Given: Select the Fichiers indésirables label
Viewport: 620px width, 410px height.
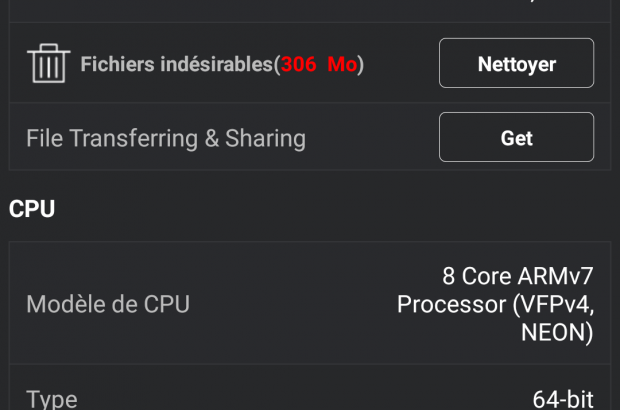Looking at the screenshot, I should (x=176, y=65).
